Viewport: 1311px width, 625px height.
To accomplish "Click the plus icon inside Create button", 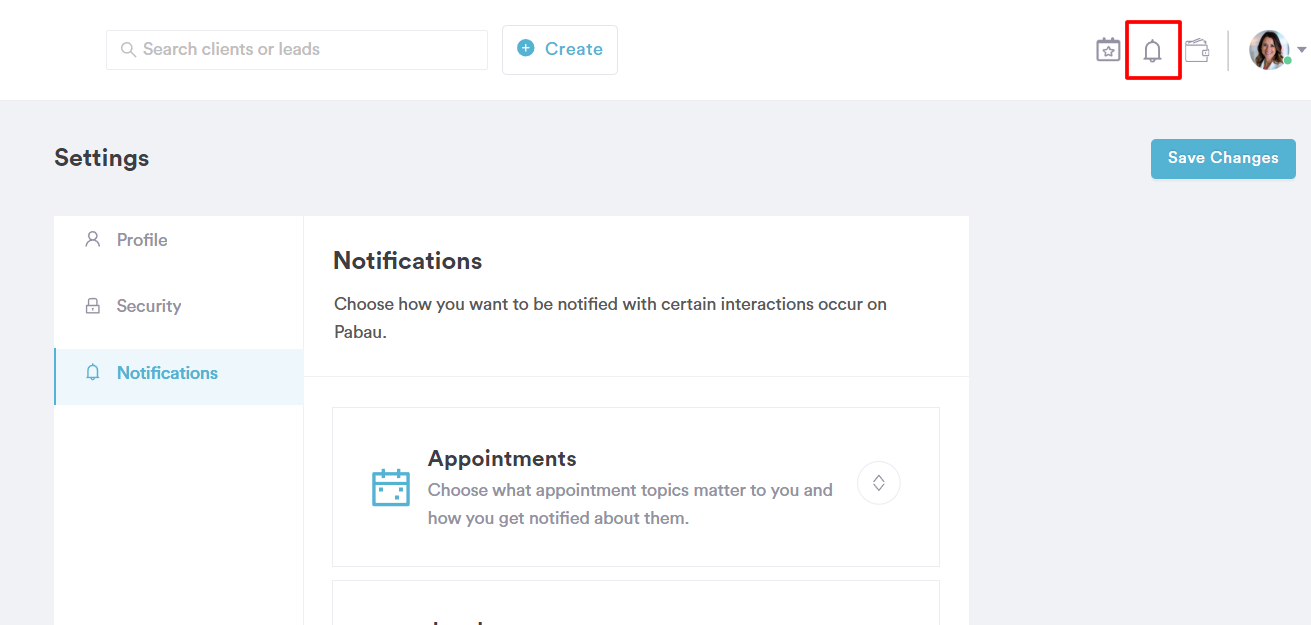I will pyautogui.click(x=526, y=48).
